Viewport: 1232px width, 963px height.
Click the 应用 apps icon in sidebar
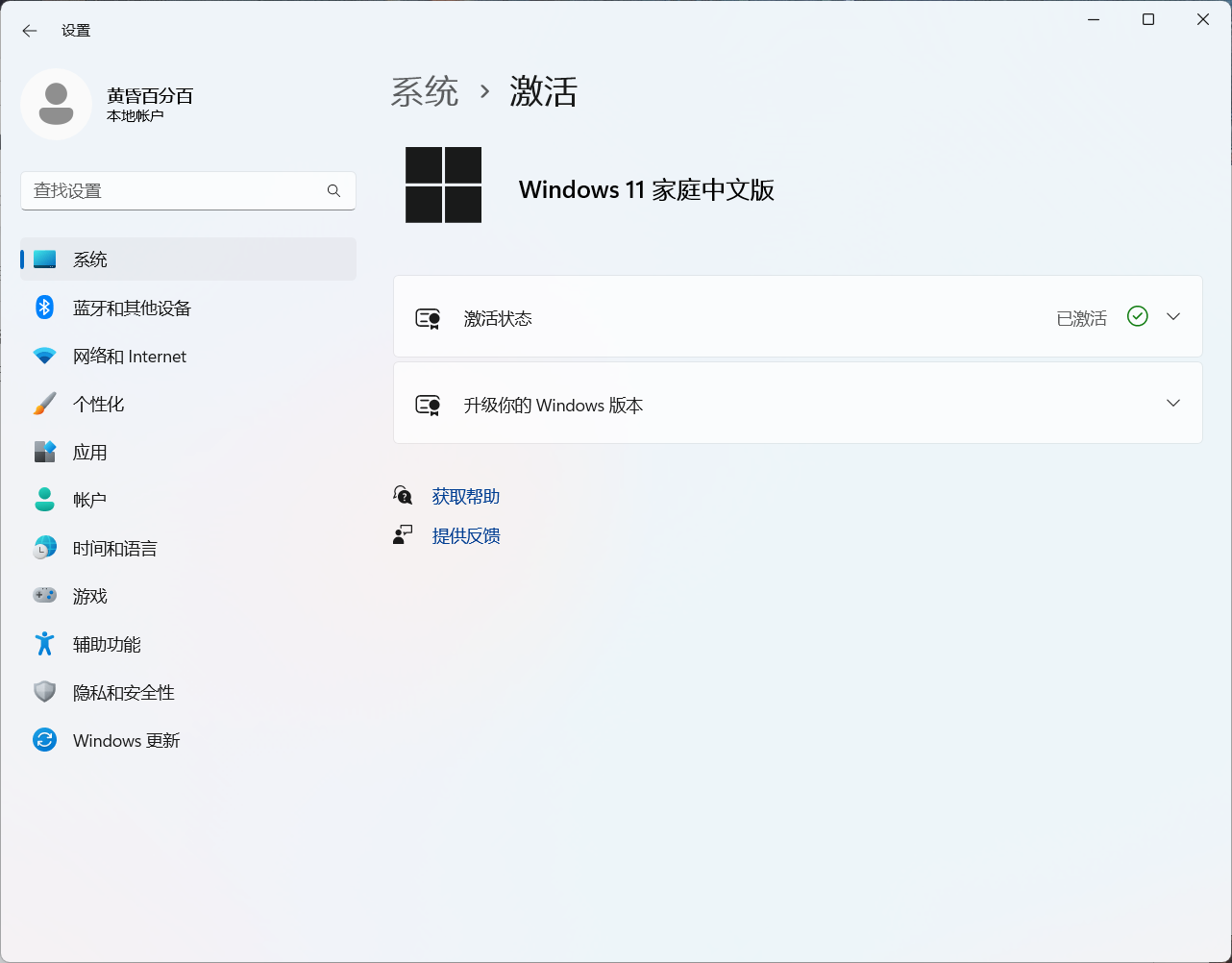point(45,452)
